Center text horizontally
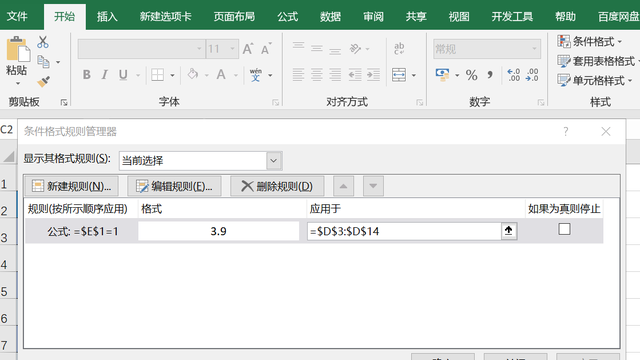The width and height of the screenshot is (640, 360). click(x=317, y=75)
